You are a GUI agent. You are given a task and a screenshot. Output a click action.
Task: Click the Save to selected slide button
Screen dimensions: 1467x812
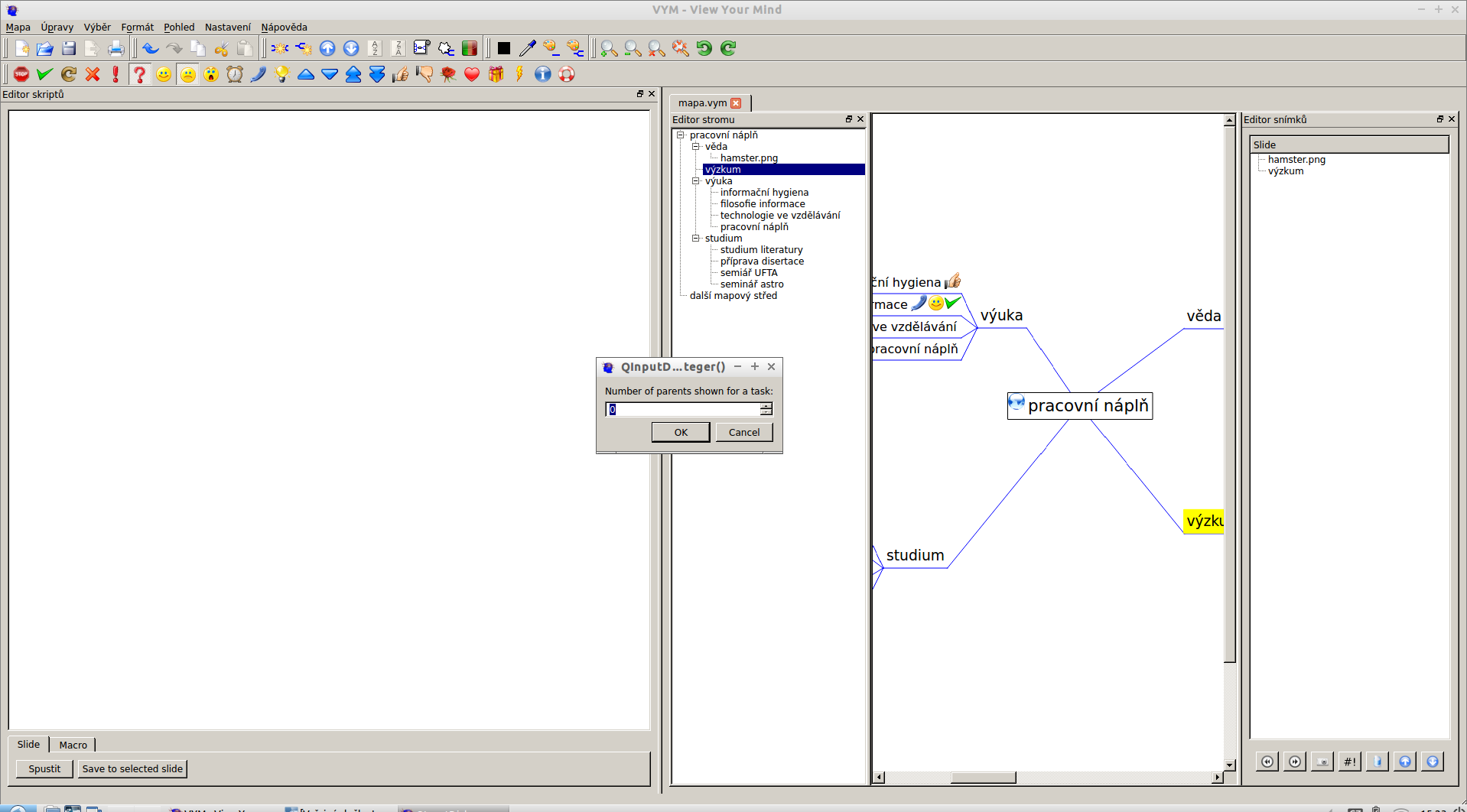pyautogui.click(x=132, y=769)
